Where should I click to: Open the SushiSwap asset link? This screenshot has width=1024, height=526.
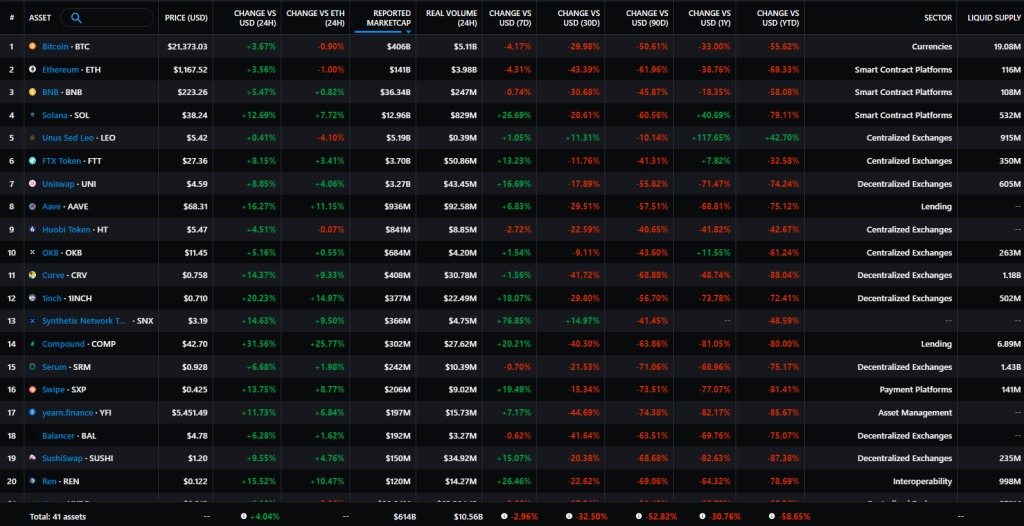(62, 458)
